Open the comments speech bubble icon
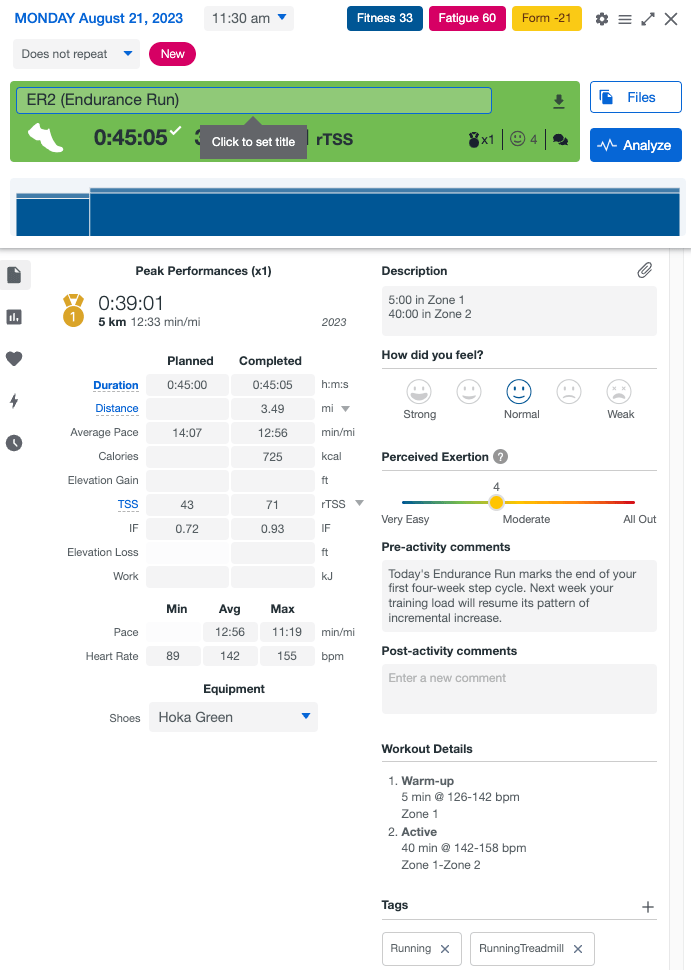Image resolution: width=691 pixels, height=970 pixels. [x=560, y=140]
